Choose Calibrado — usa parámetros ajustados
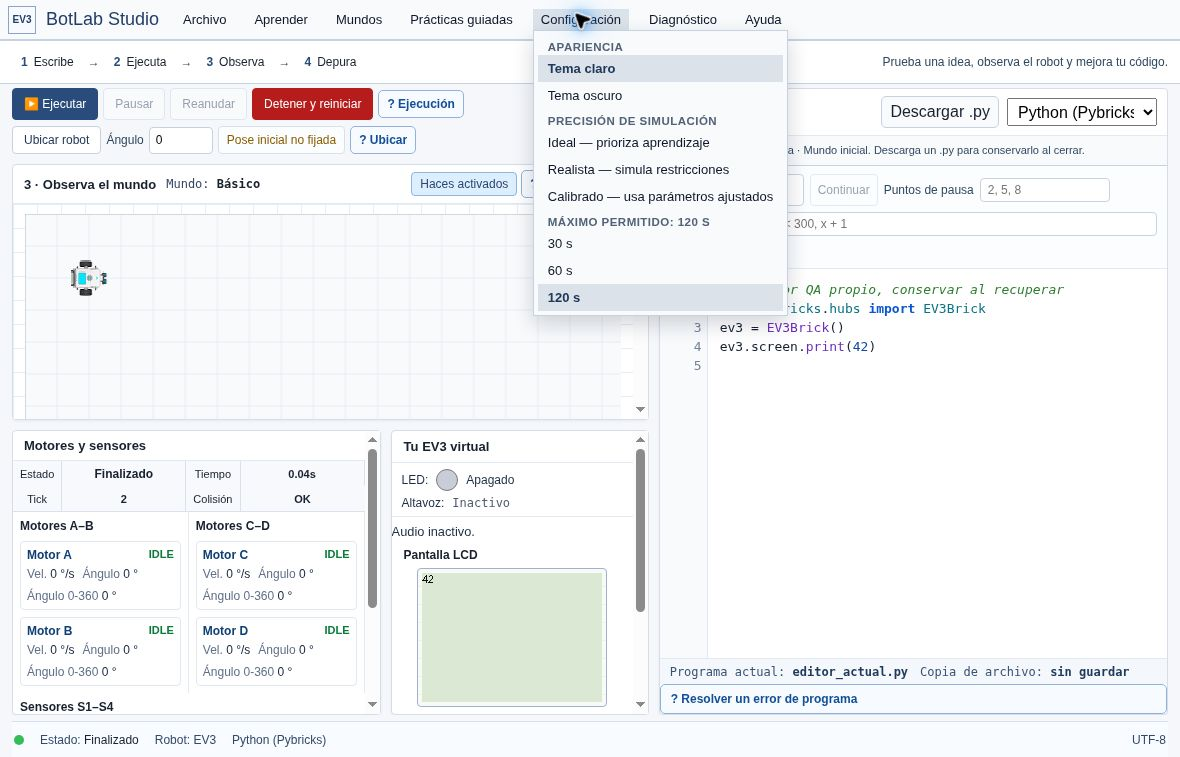1180x757 pixels. click(x=660, y=197)
